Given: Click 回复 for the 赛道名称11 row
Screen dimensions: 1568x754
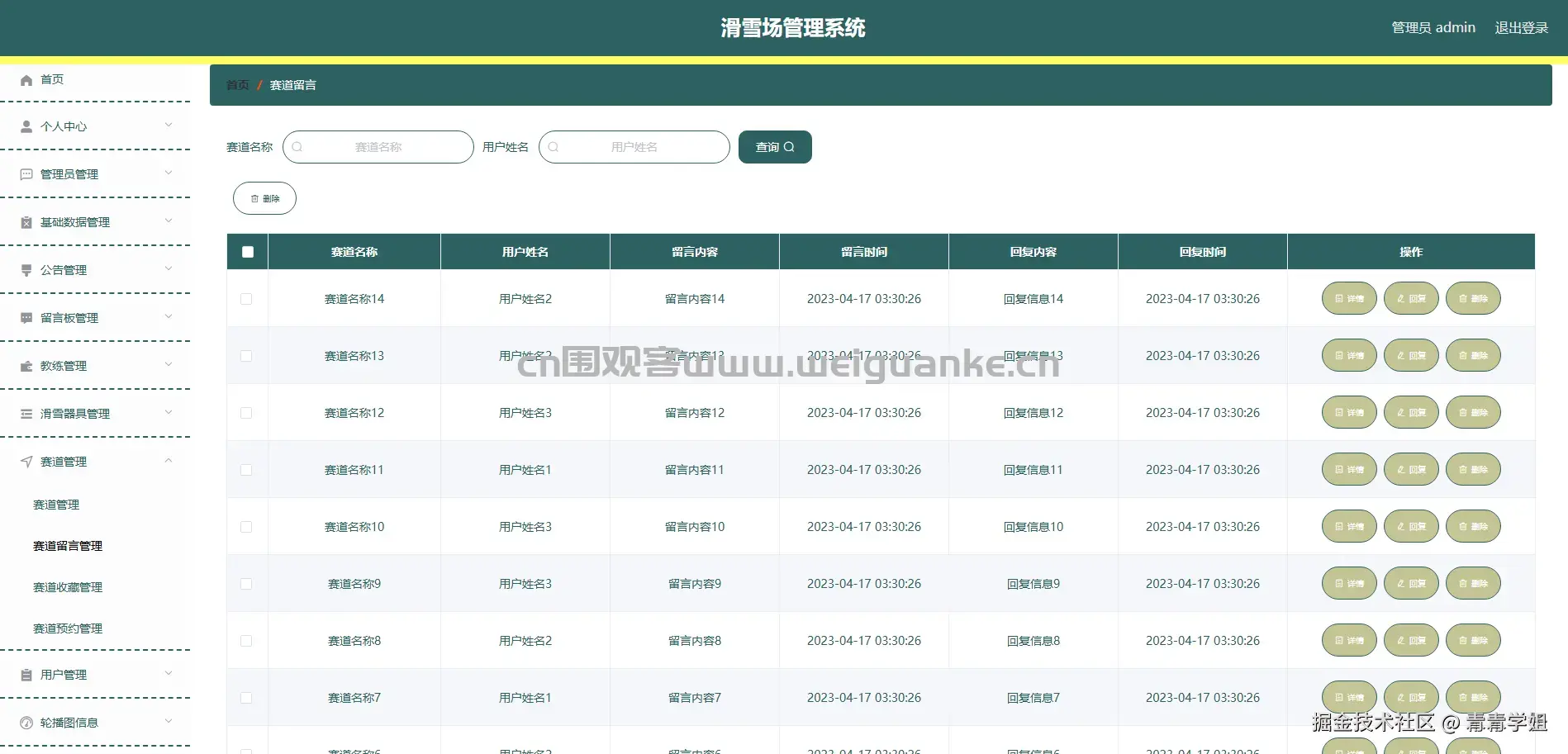Looking at the screenshot, I should (1411, 469).
